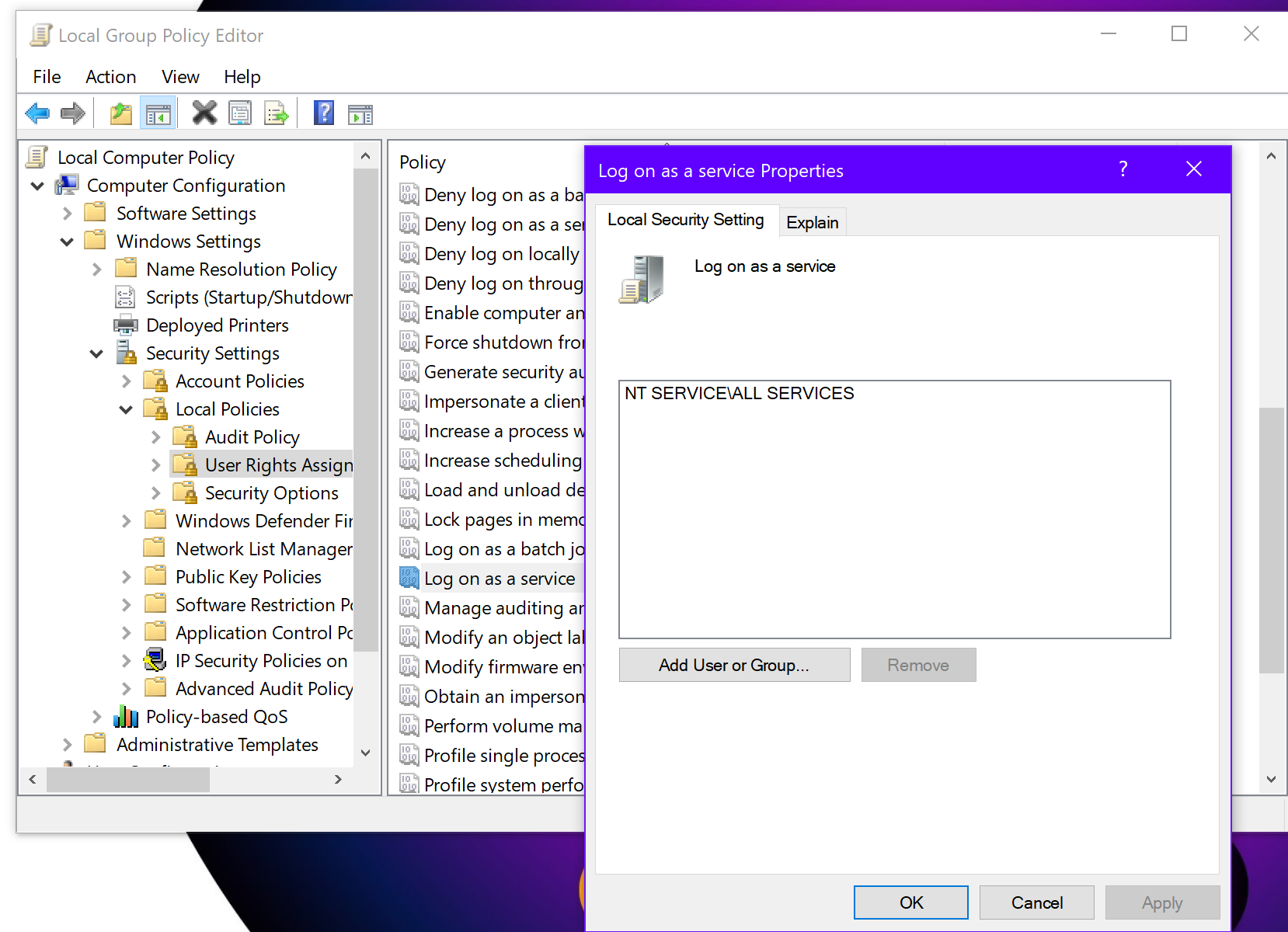Open the File menu
Image resolution: width=1288 pixels, height=932 pixels.
pos(47,77)
